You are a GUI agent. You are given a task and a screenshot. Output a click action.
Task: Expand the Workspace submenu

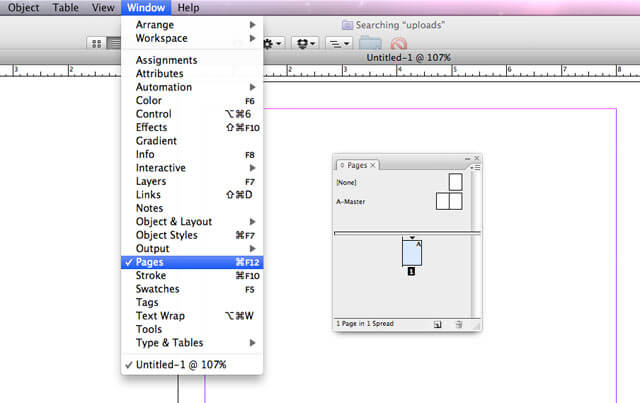coord(192,38)
